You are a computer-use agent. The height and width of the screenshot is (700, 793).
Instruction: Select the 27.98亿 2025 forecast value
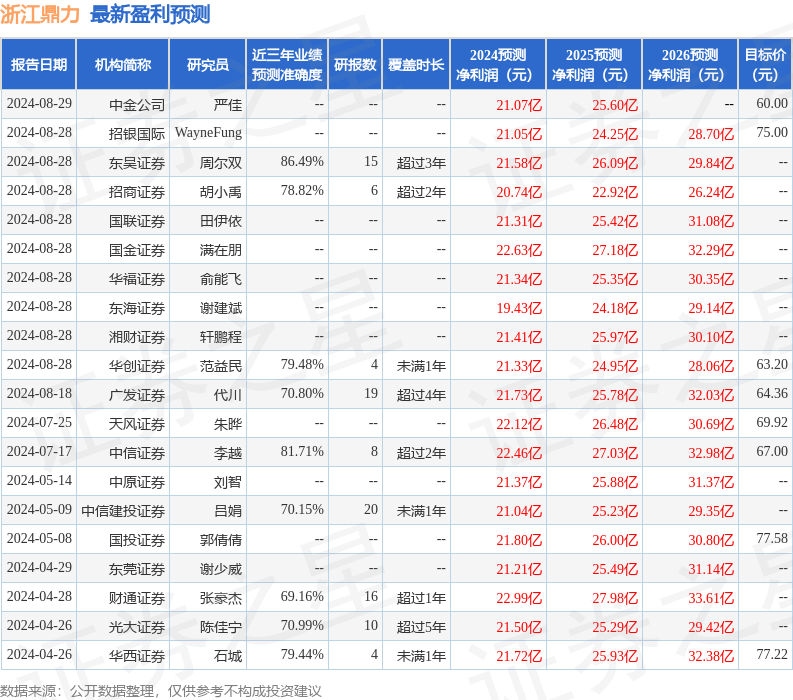615,598
